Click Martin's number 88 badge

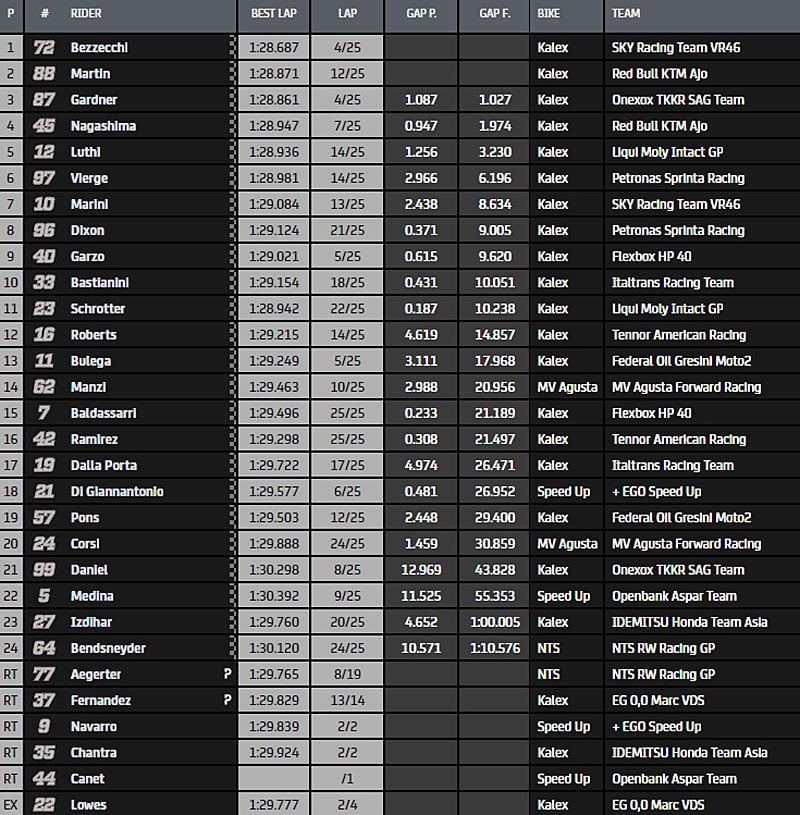(x=44, y=74)
